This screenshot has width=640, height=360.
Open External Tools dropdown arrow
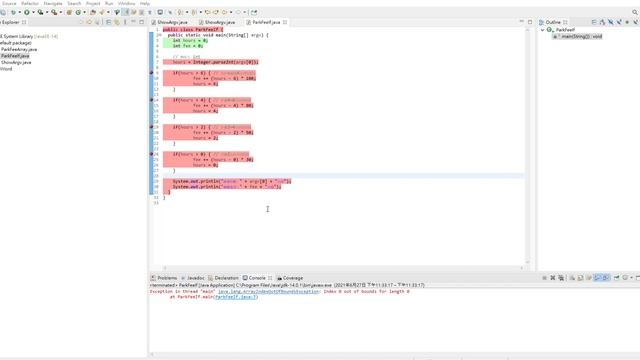pos(60,12)
